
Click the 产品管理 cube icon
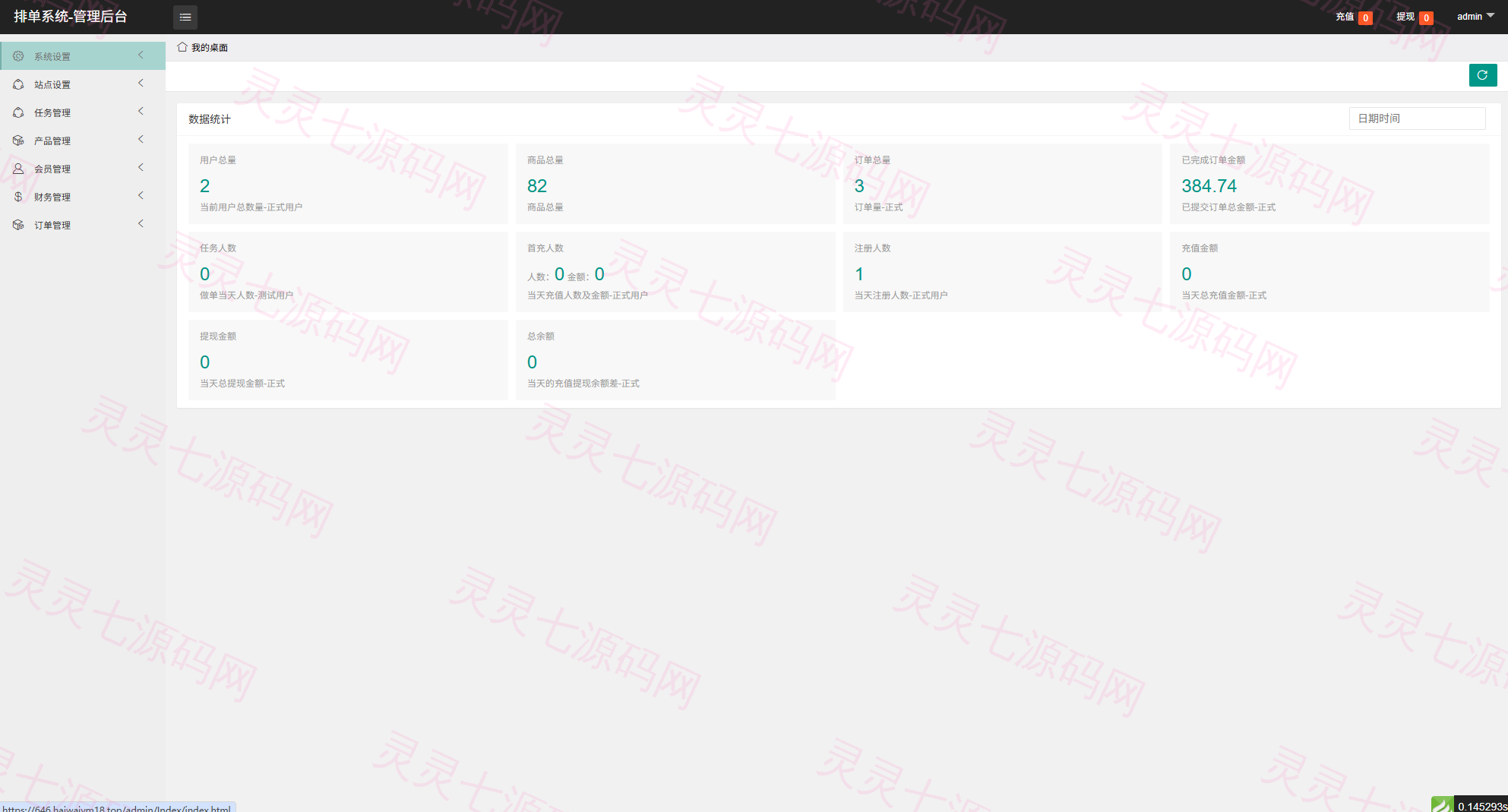point(18,141)
